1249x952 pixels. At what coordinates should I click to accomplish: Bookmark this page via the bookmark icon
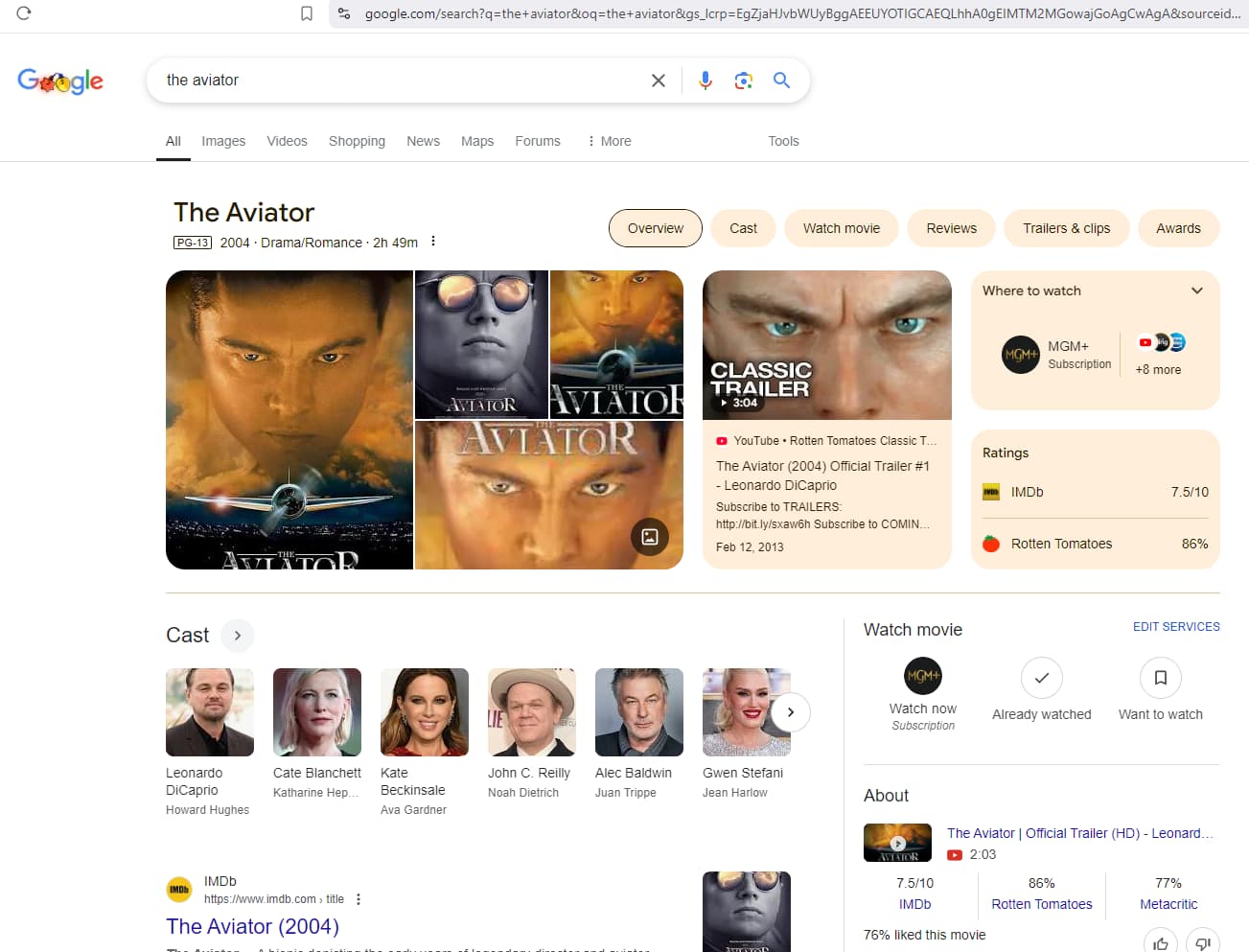point(307,13)
